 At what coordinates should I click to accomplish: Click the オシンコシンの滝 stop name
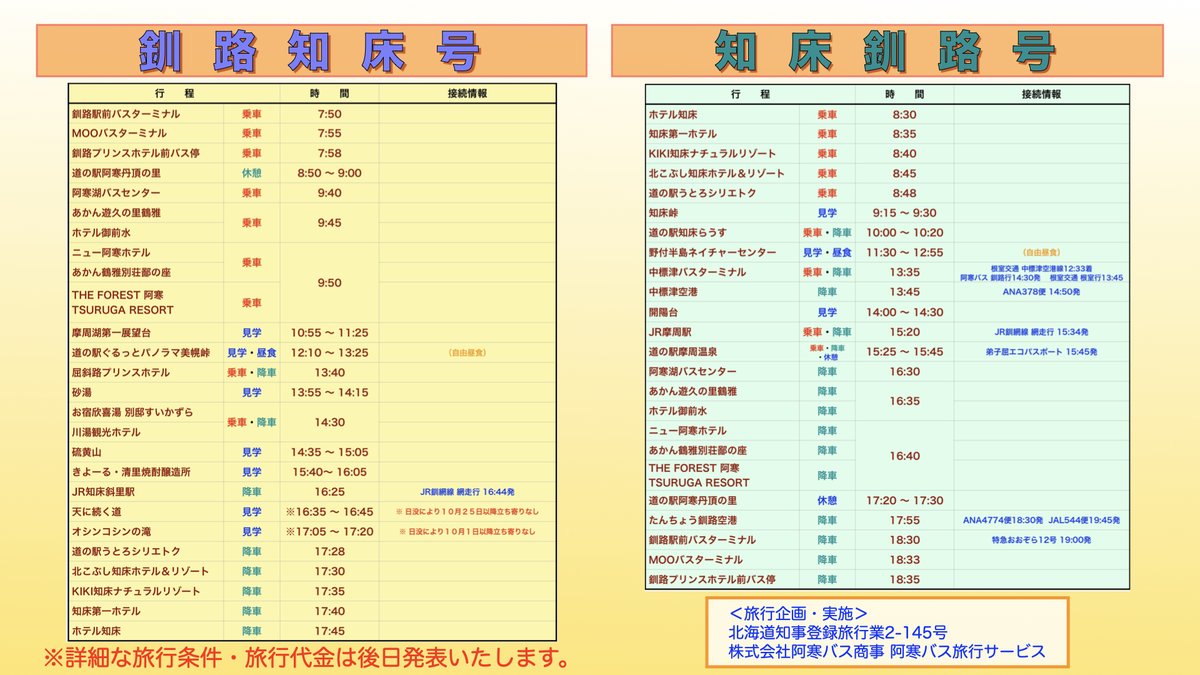[111, 531]
